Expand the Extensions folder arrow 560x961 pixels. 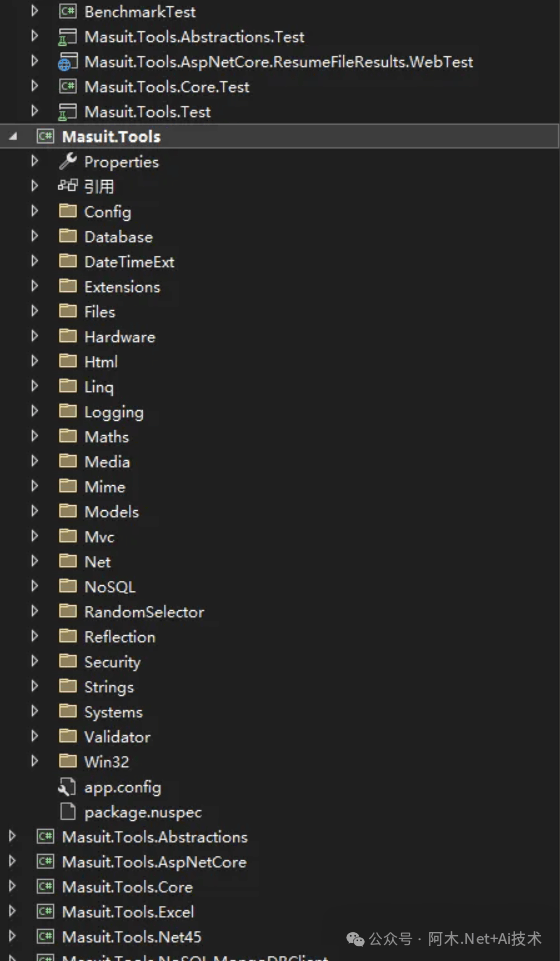(34, 286)
